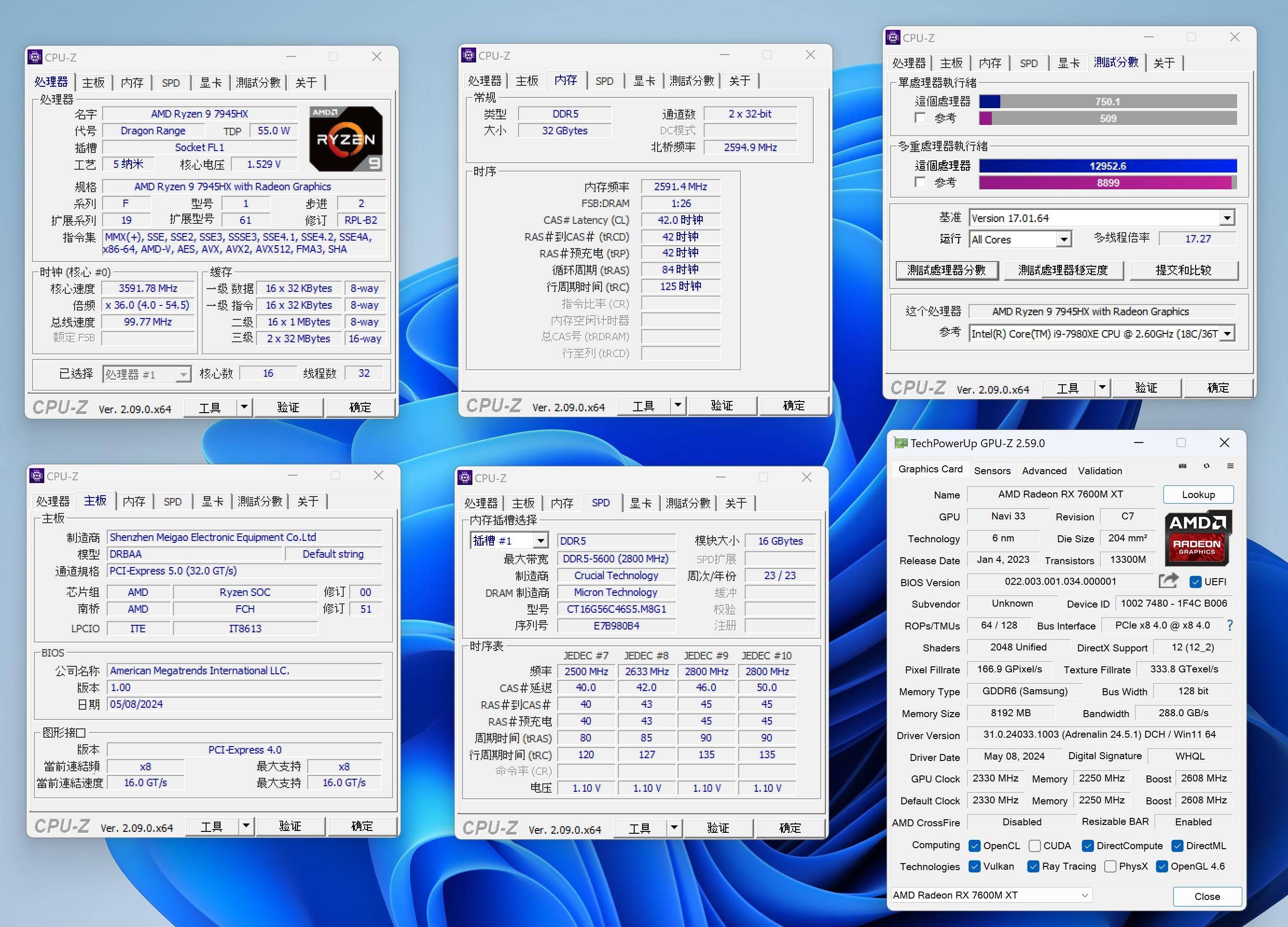Open the Sensors tab in GPU-Z
1288x927 pixels.
[x=992, y=470]
